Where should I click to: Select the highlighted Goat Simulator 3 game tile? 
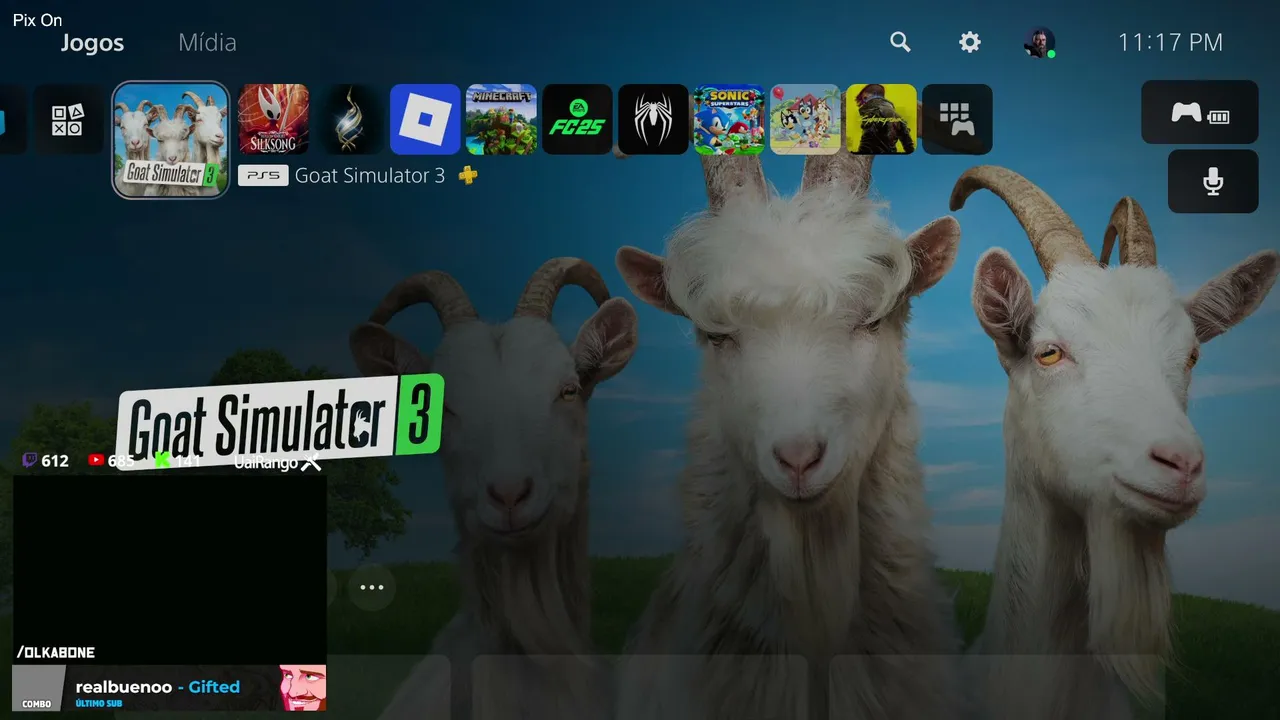pos(171,140)
